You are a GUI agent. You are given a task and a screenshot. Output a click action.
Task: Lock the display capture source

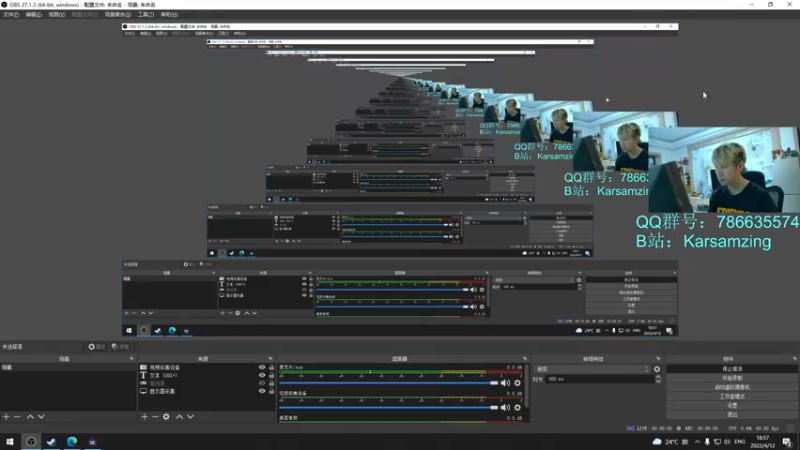pyautogui.click(x=271, y=391)
